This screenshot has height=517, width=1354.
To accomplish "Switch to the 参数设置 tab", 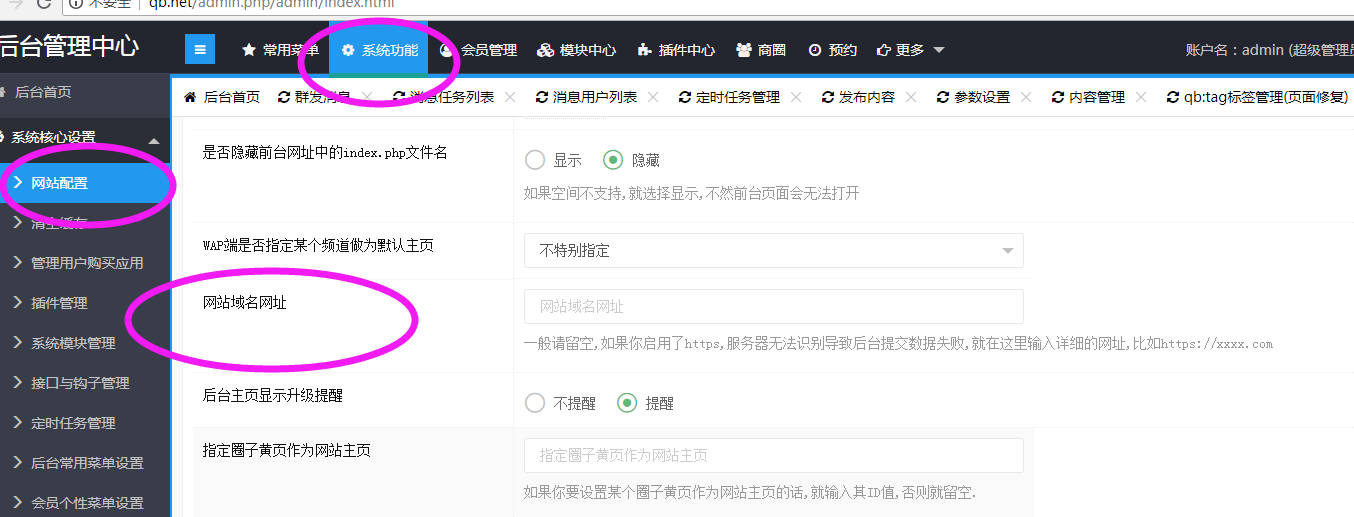I will pyautogui.click(x=981, y=97).
